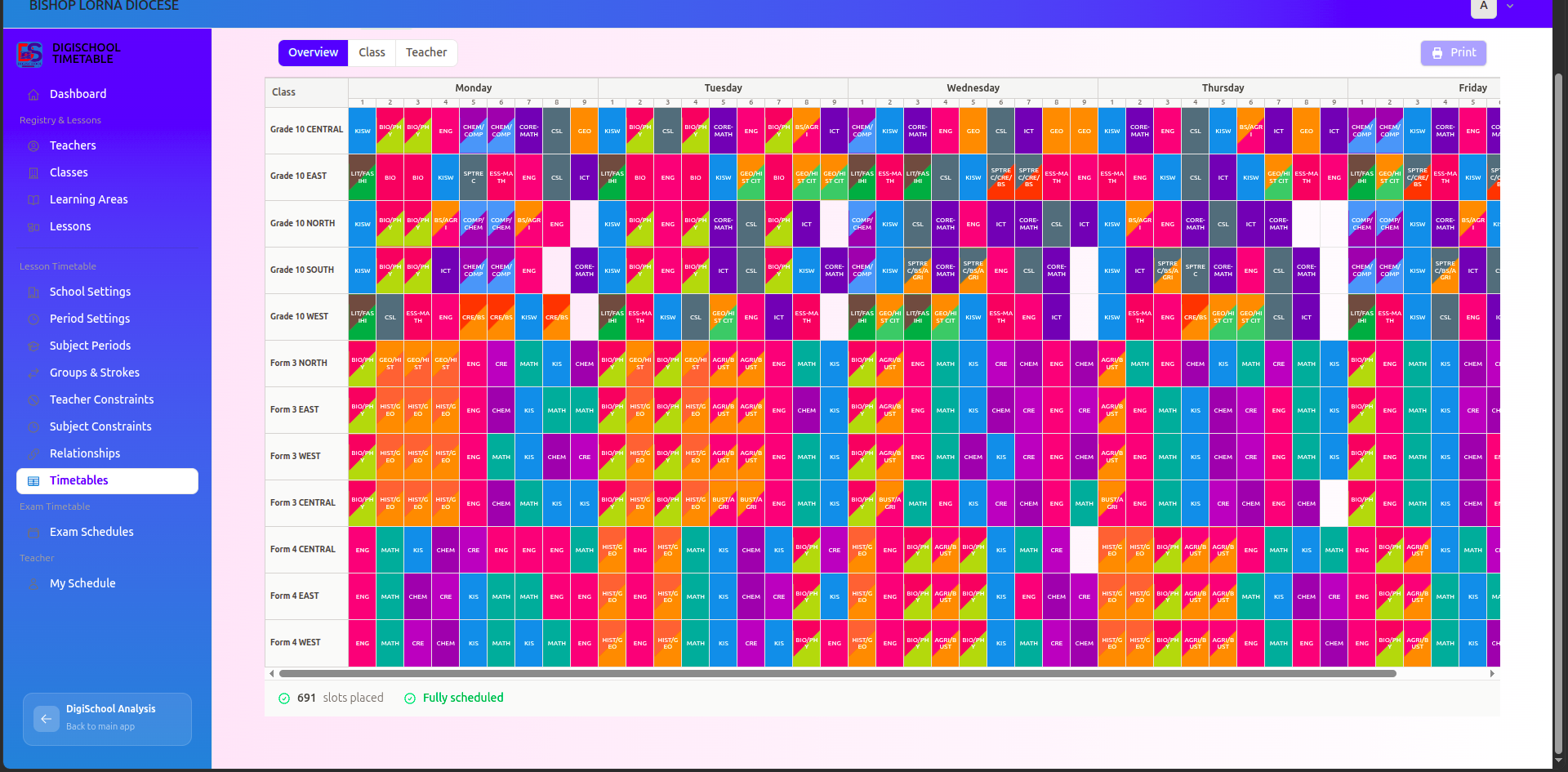Click the Dashboard home icon
1568x772 pixels.
click(33, 95)
